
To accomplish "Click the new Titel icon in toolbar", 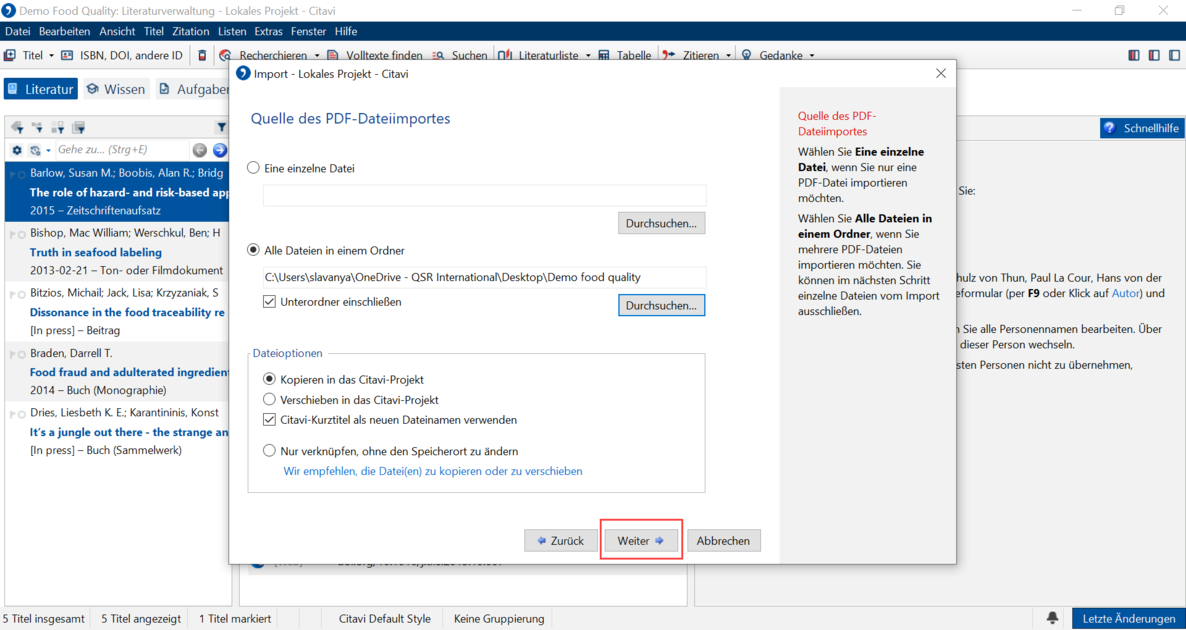I will click(x=11, y=55).
